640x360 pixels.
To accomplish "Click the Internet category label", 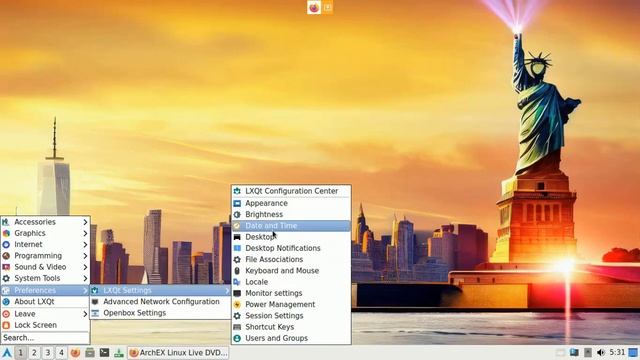I will point(28,244).
